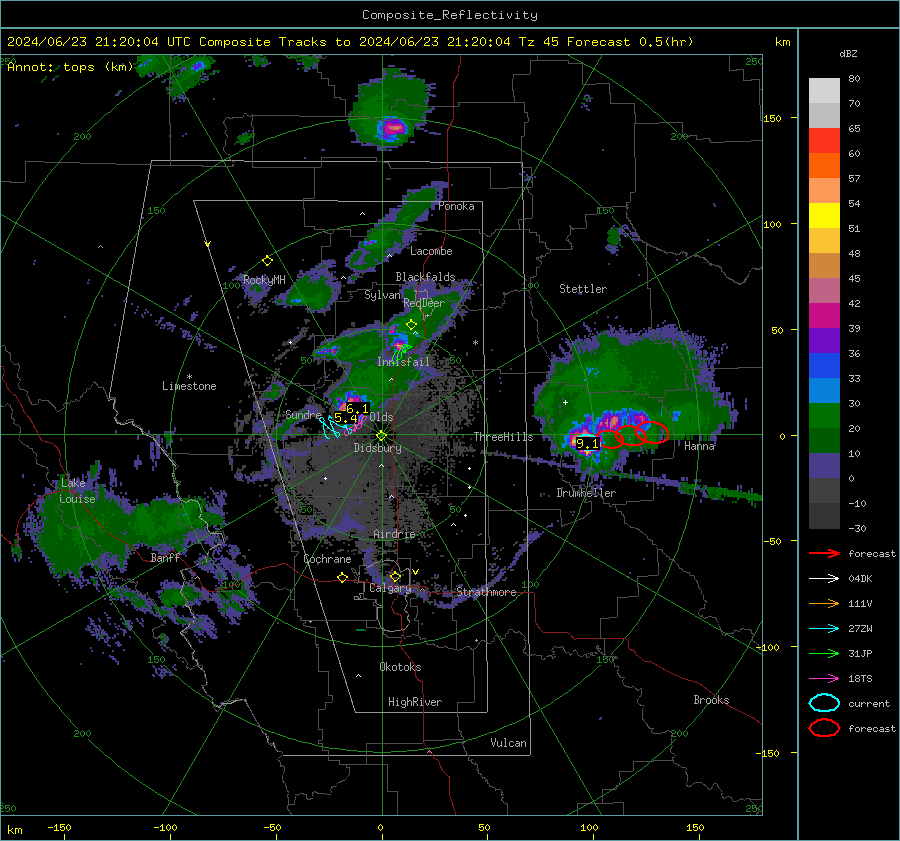Image resolution: width=900 pixels, height=841 pixels.
Task: Click the Annot: tops (km) text
Action: pyautogui.click(x=70, y=67)
